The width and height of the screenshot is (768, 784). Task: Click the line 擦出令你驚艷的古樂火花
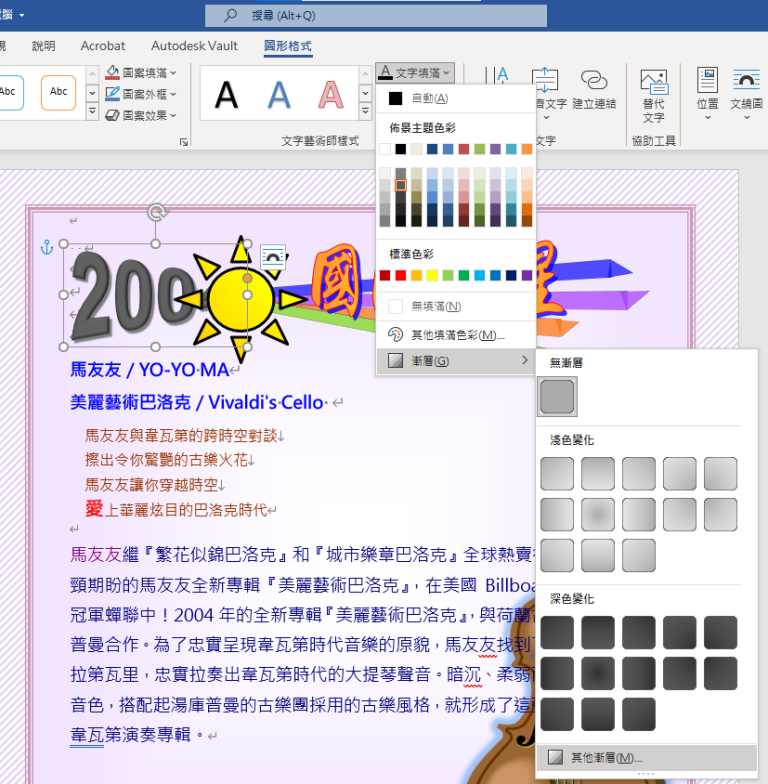tap(166, 460)
